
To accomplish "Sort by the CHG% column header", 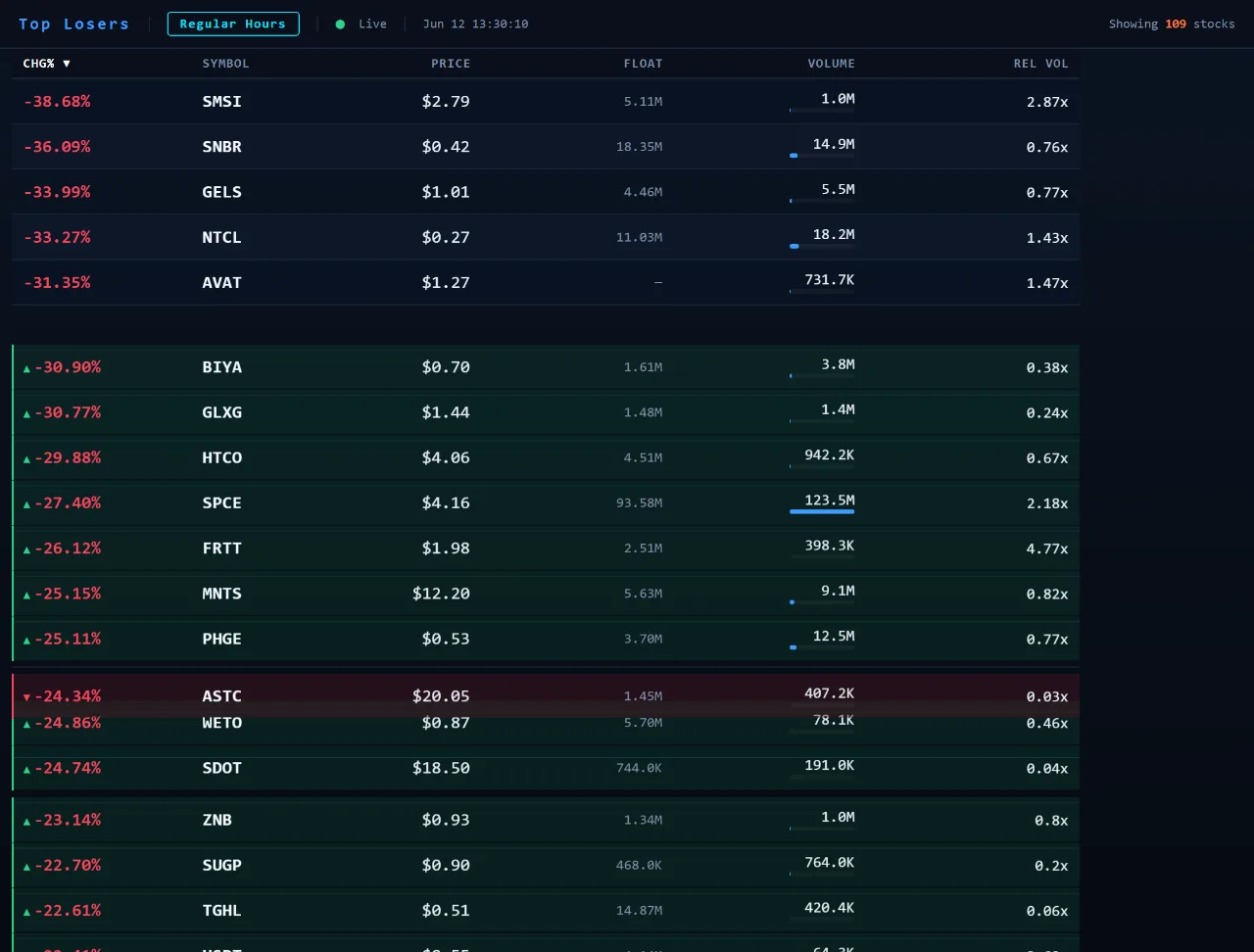I will point(47,64).
